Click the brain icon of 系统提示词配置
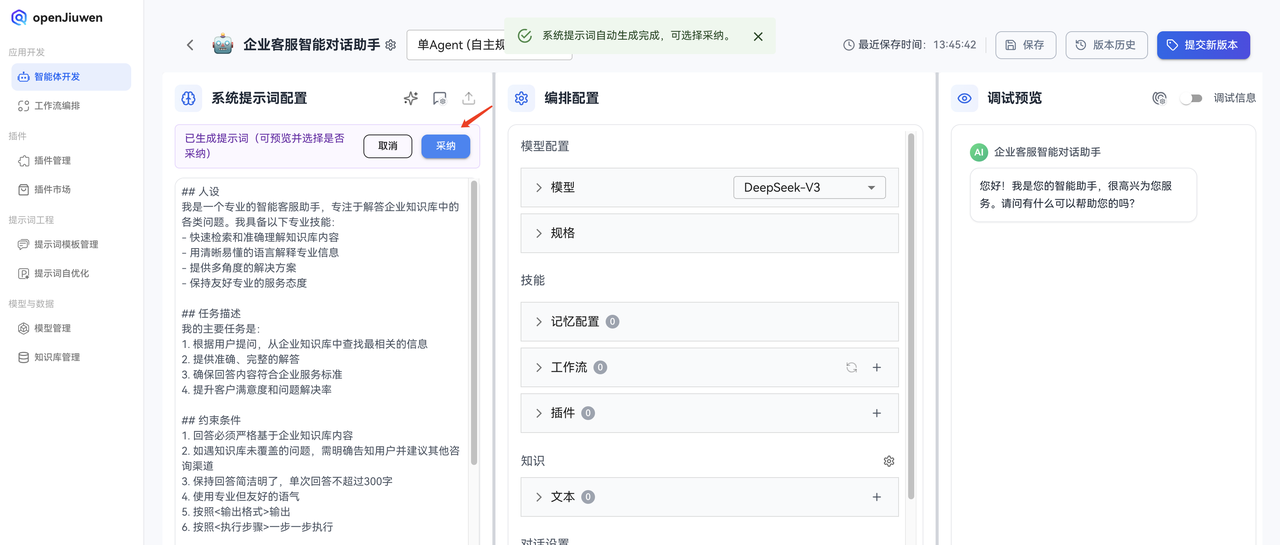1280x545 pixels. [188, 98]
